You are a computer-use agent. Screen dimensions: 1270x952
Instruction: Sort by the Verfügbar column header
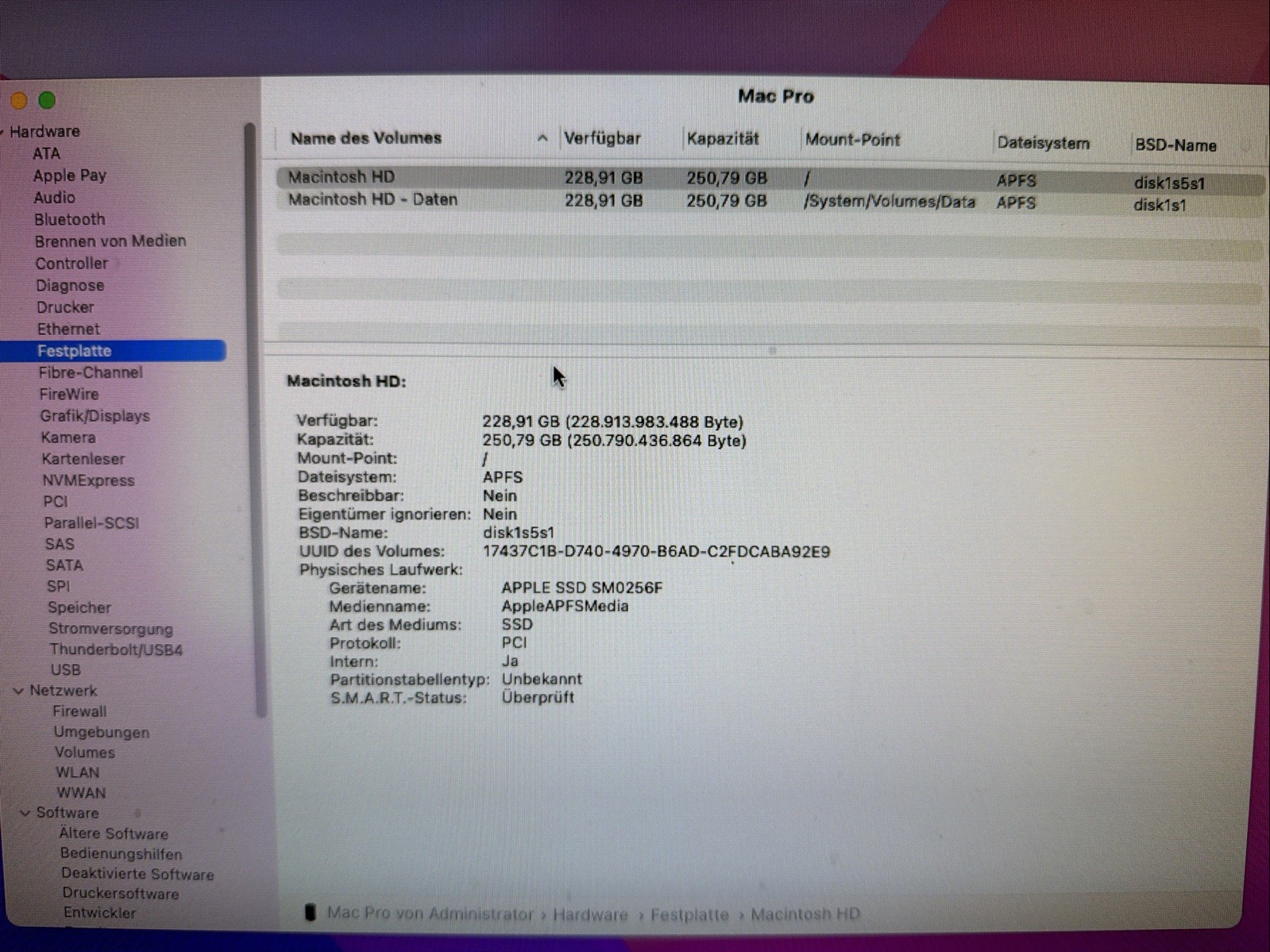point(602,138)
